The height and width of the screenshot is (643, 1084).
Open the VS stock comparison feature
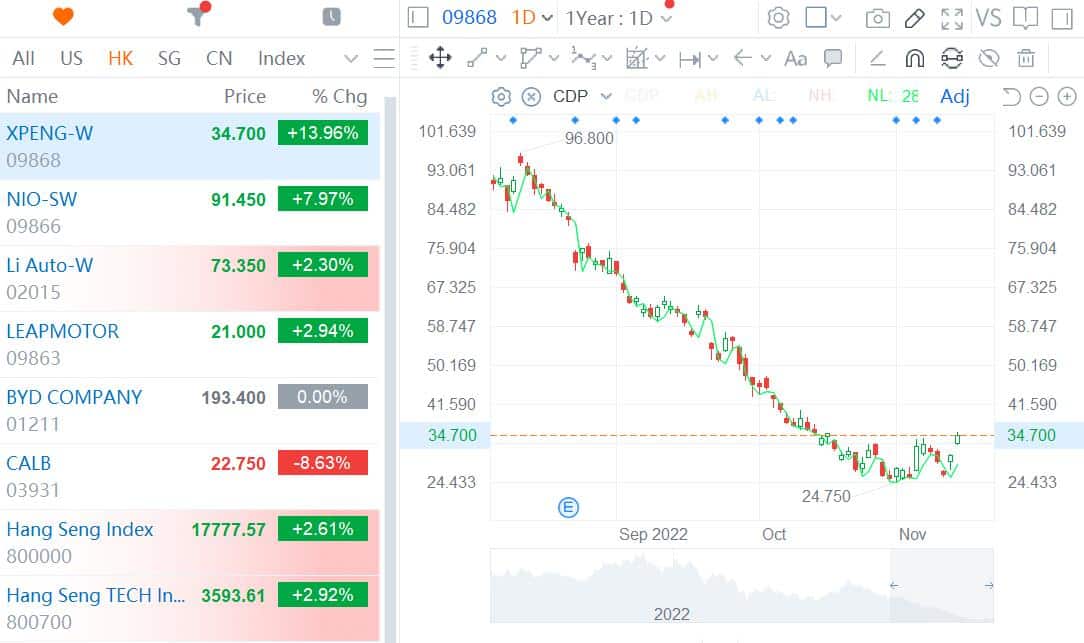[989, 17]
